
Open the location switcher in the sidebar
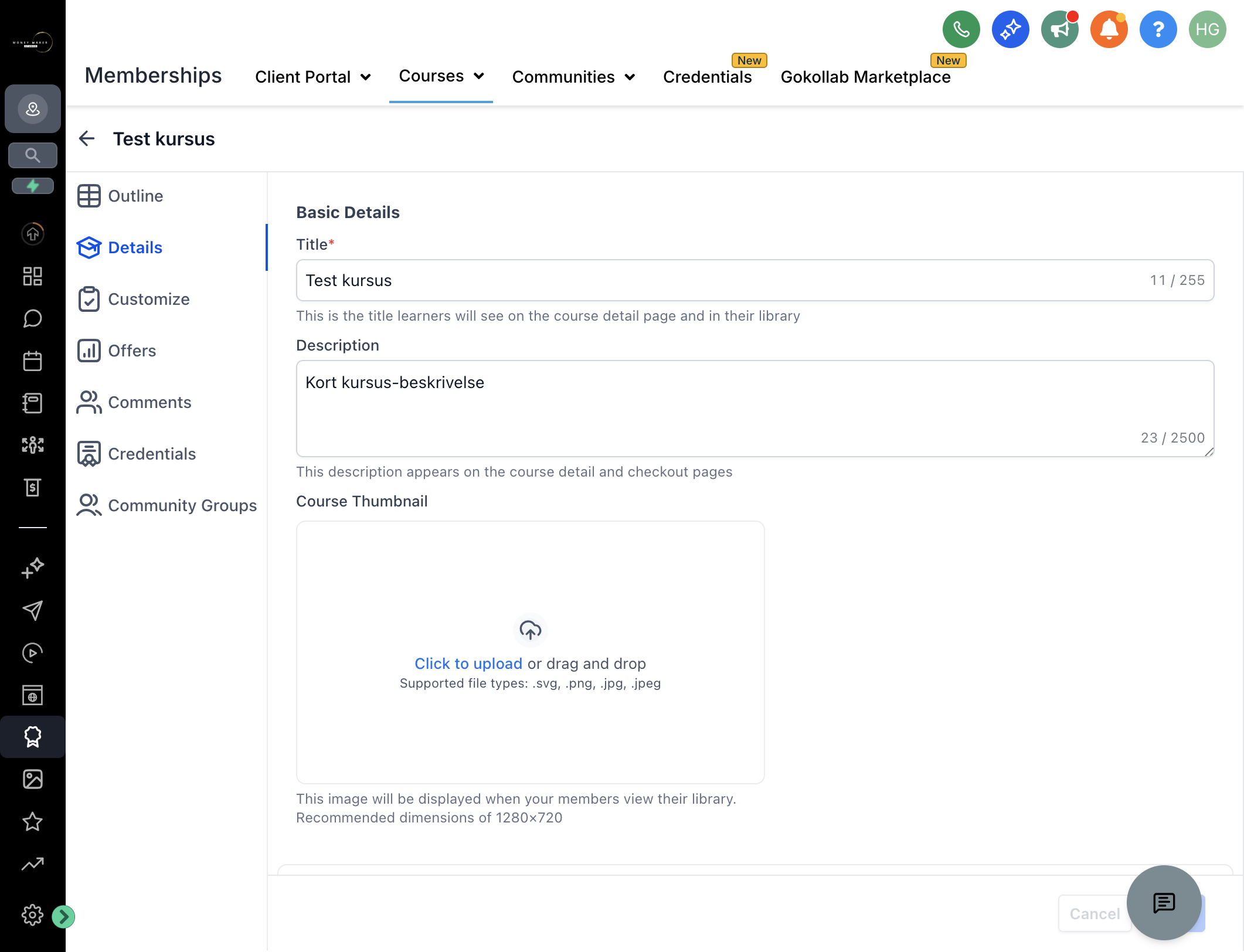click(33, 109)
